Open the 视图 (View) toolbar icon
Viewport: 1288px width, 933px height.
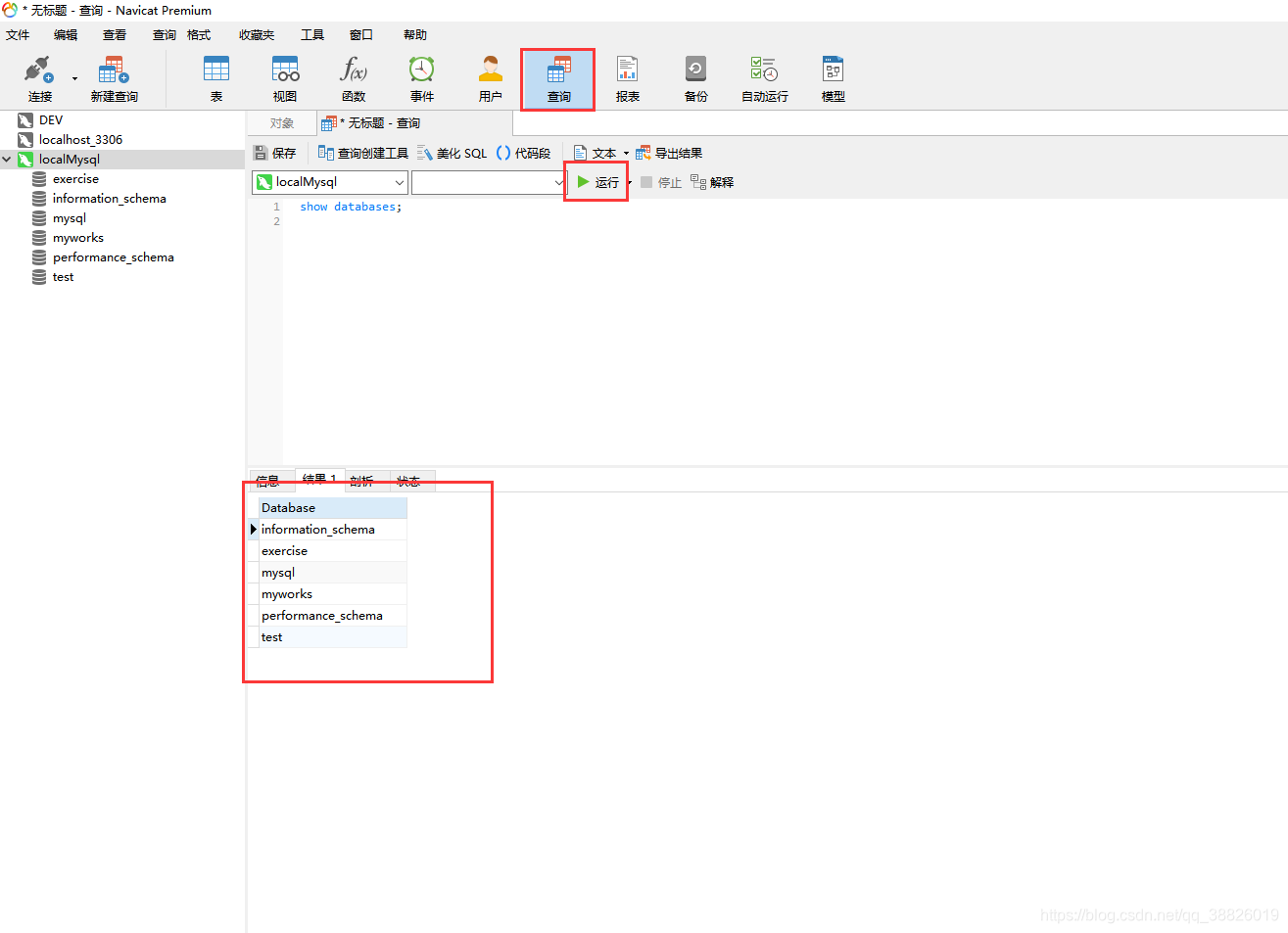[x=285, y=78]
